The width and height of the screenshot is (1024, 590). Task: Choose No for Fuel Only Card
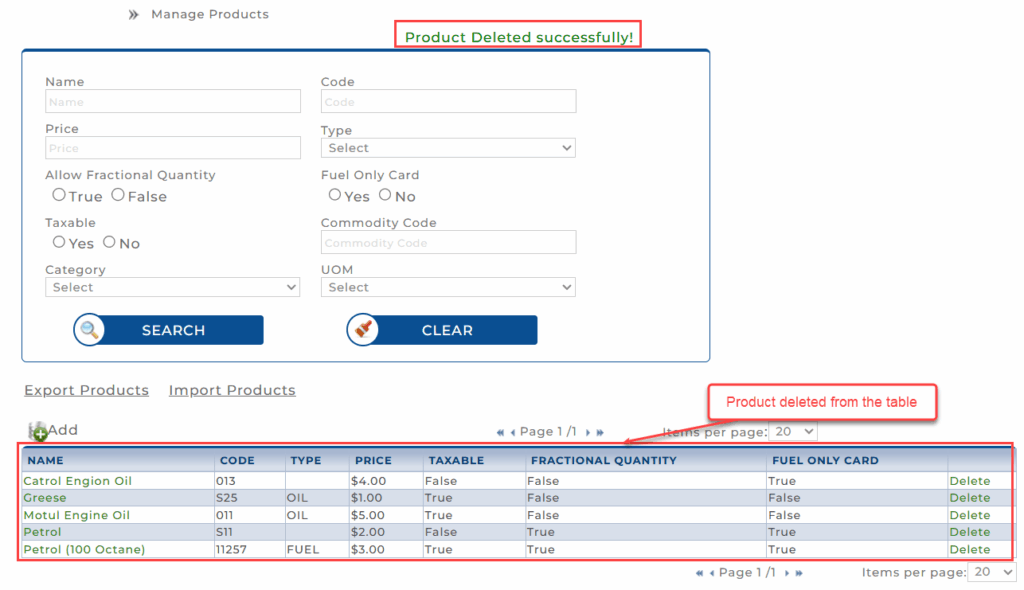pos(385,195)
